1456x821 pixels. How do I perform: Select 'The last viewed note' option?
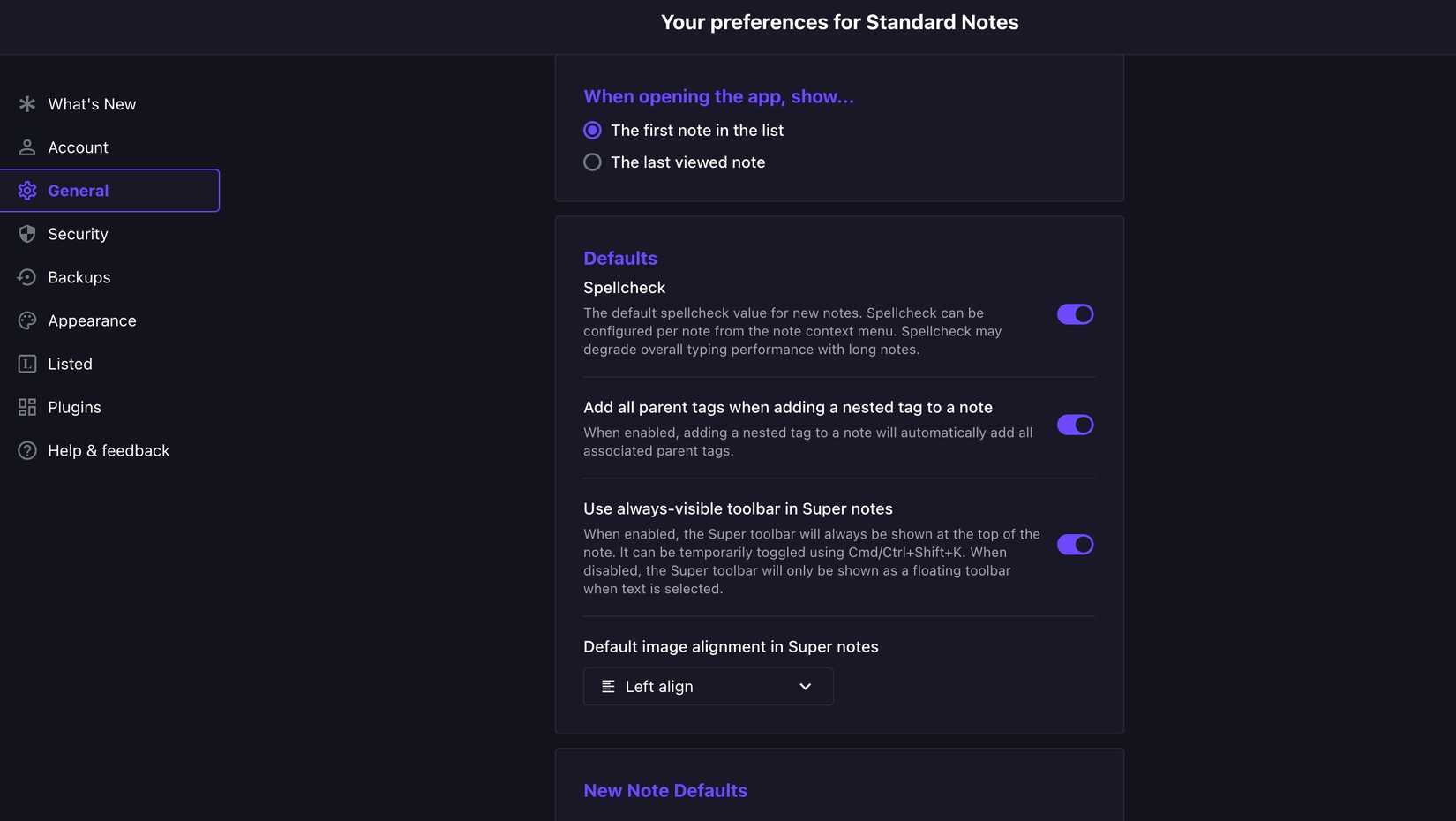tap(592, 162)
